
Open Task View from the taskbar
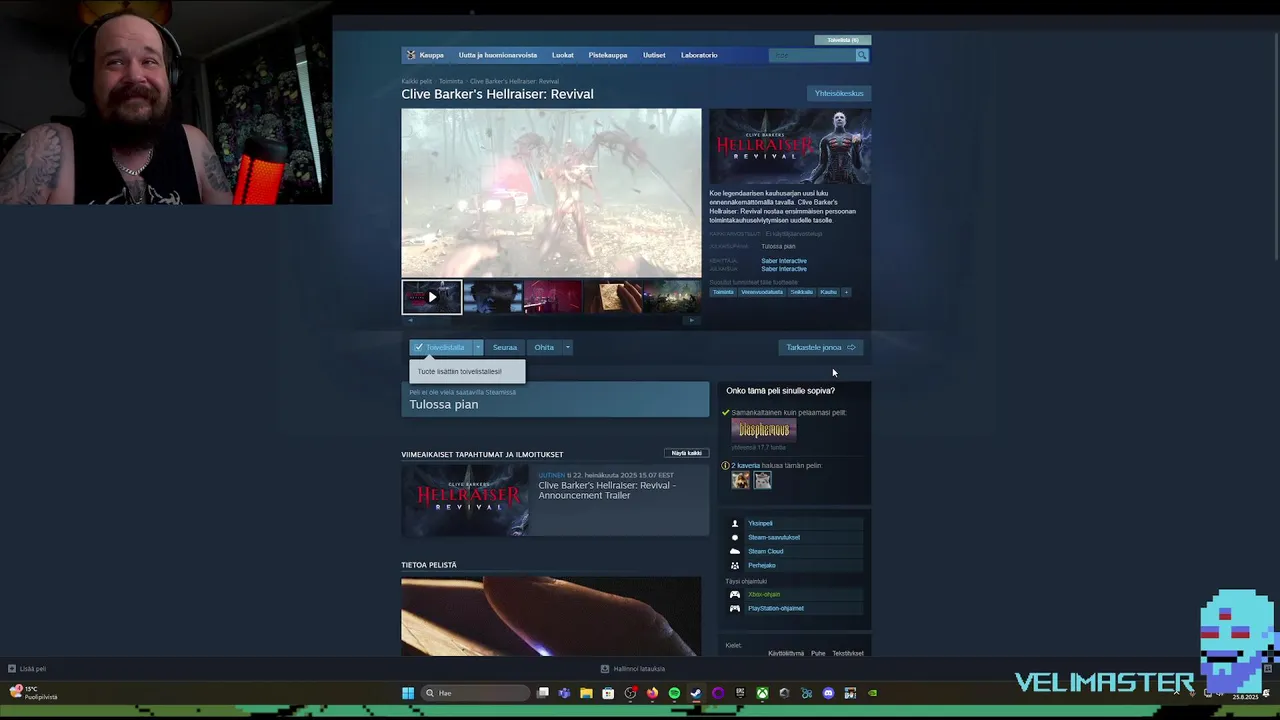pyautogui.click(x=543, y=693)
